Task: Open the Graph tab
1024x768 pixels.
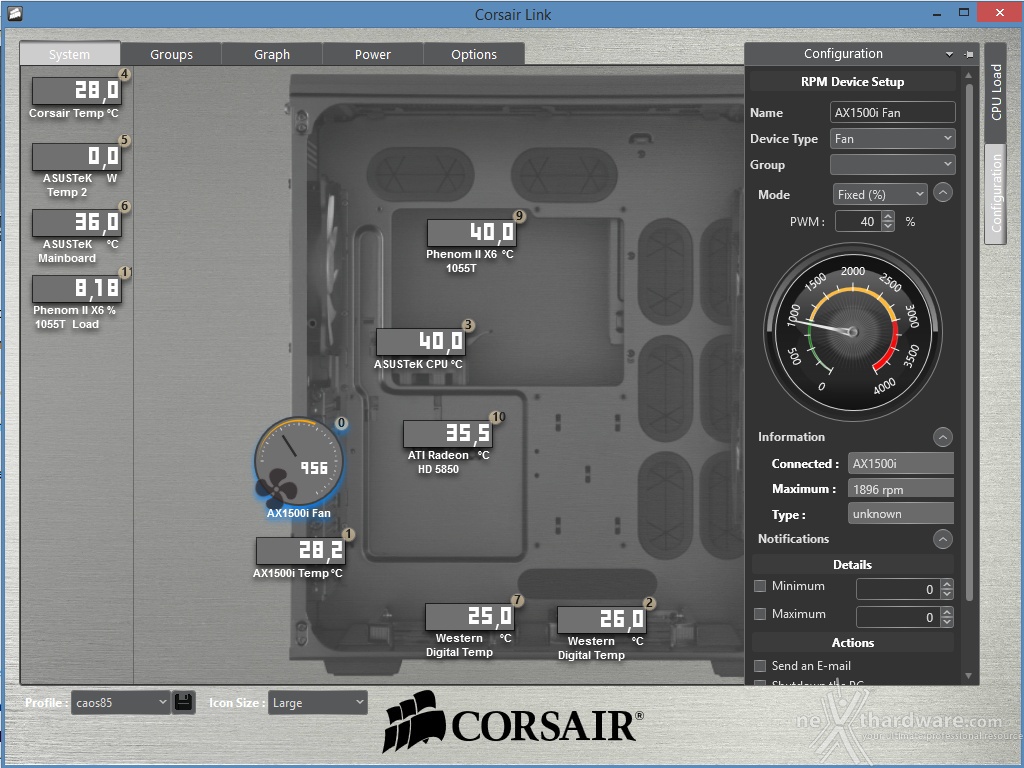Action: tap(272, 54)
